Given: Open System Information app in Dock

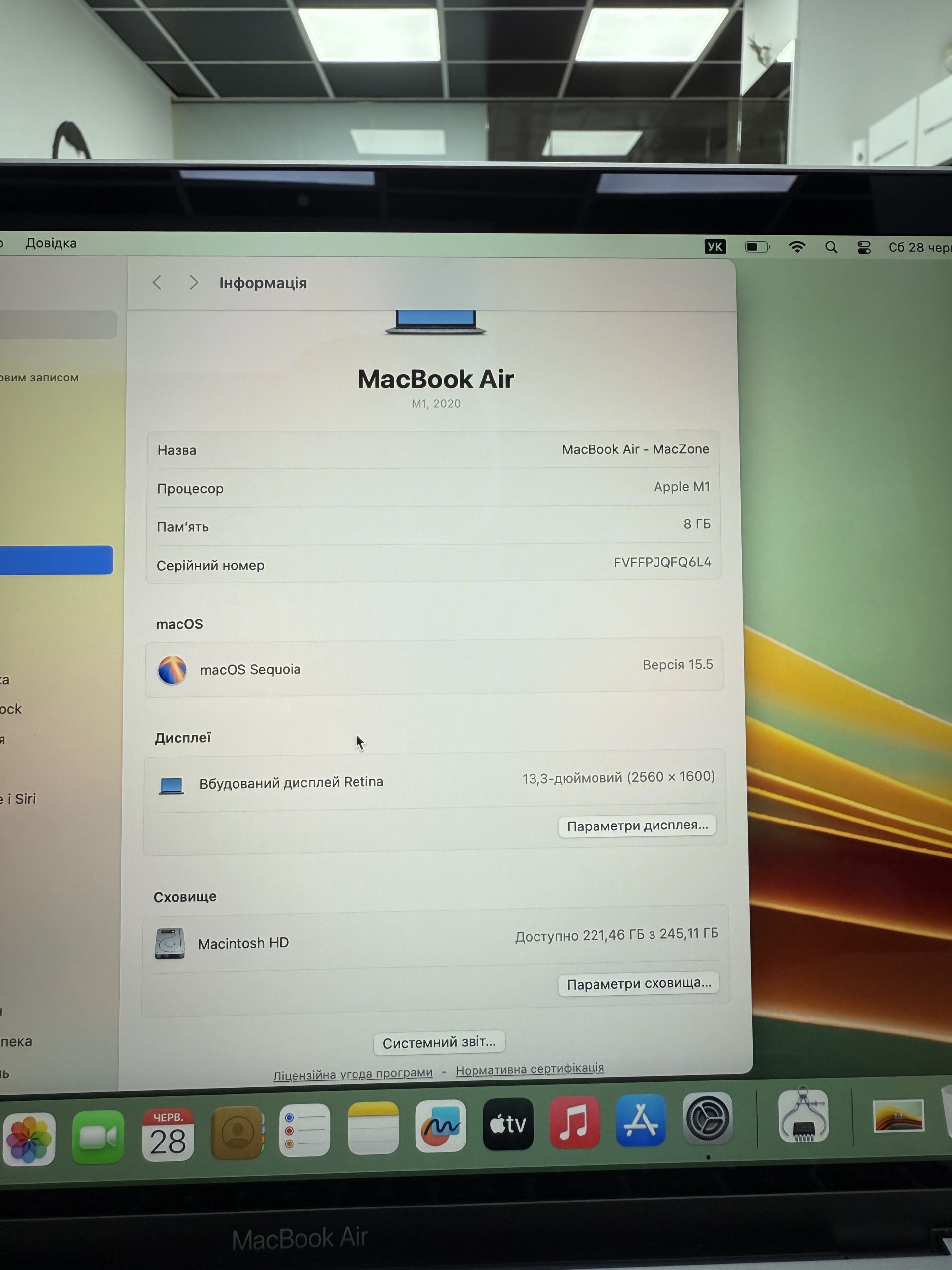Looking at the screenshot, I should pos(803,1115).
